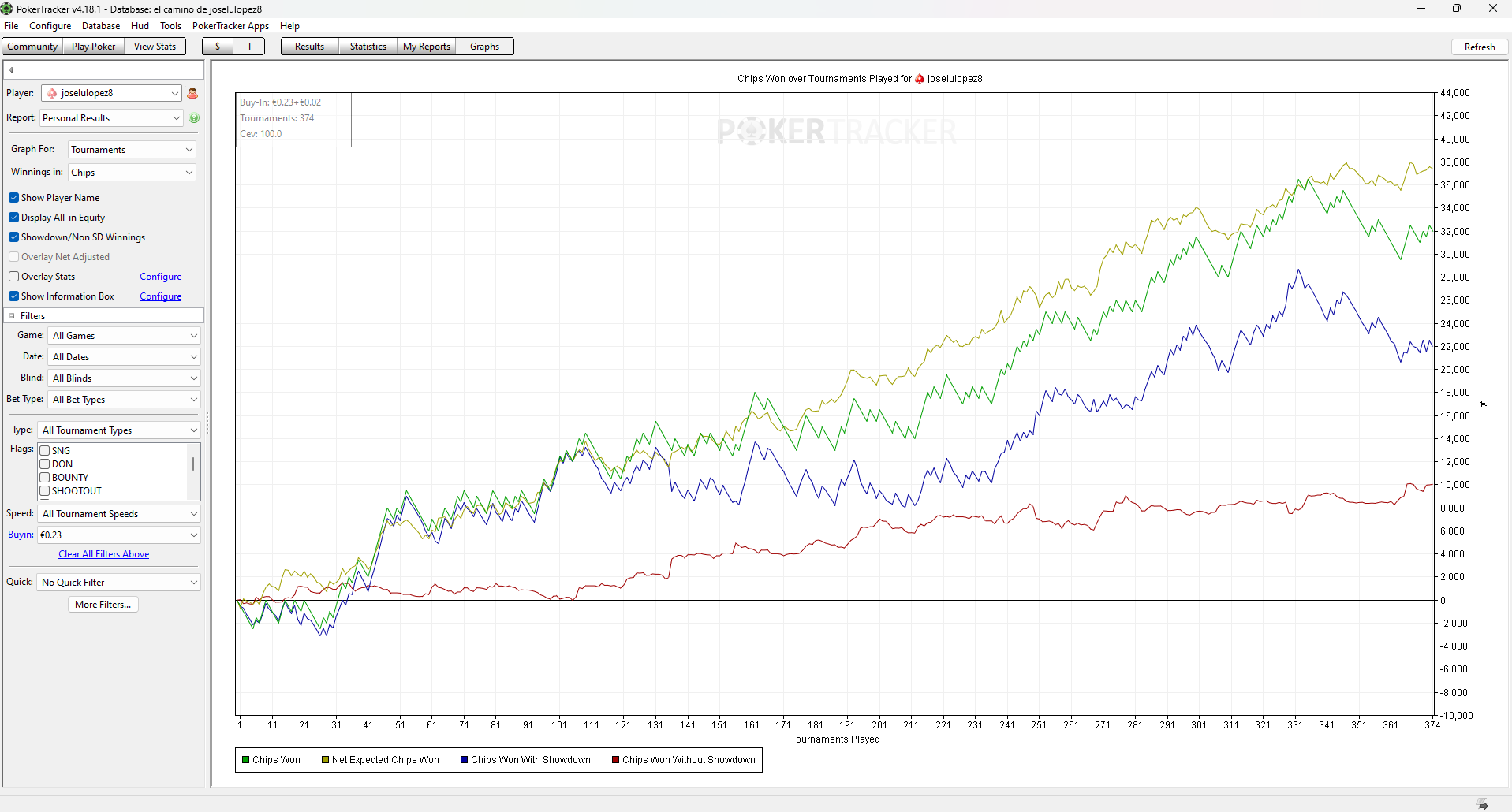Open the Speed dropdown
Image resolution: width=1512 pixels, height=812 pixels.
click(x=119, y=514)
